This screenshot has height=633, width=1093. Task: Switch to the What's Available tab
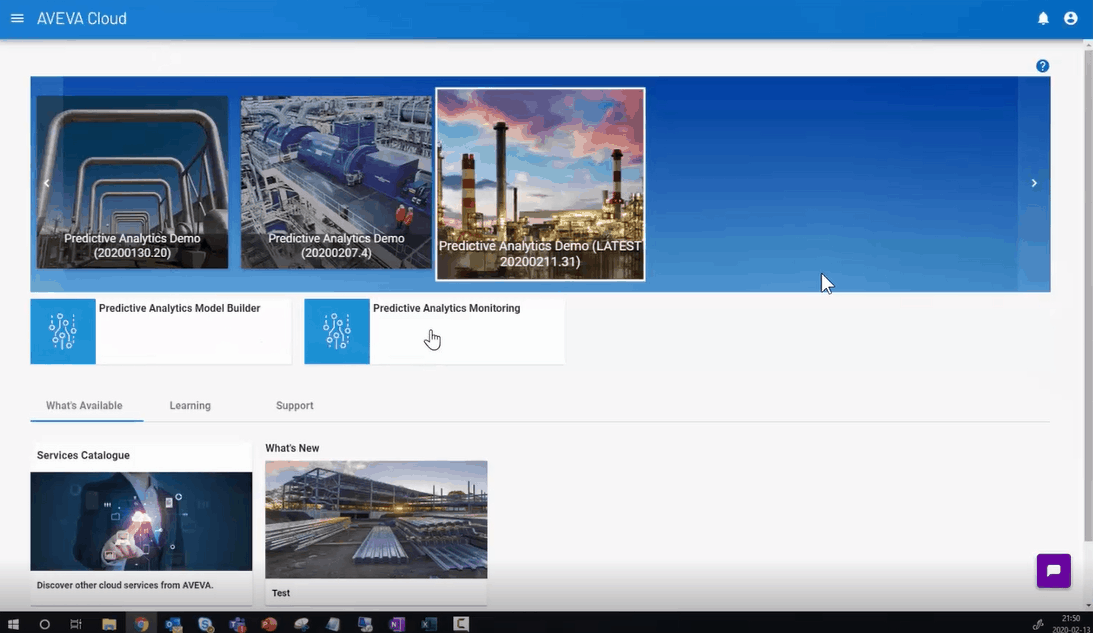(x=84, y=406)
